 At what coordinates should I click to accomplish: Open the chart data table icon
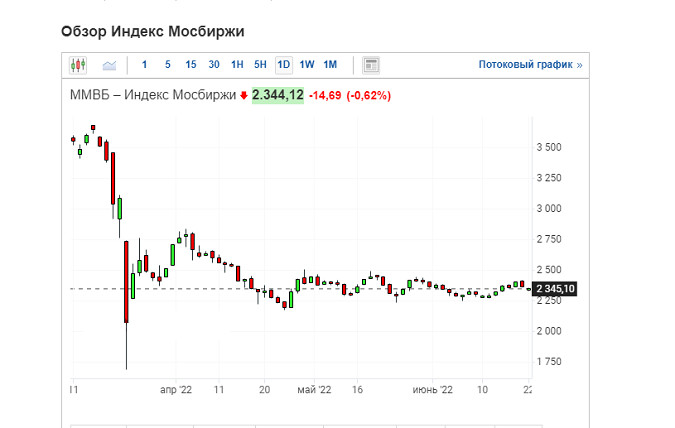pos(371,65)
